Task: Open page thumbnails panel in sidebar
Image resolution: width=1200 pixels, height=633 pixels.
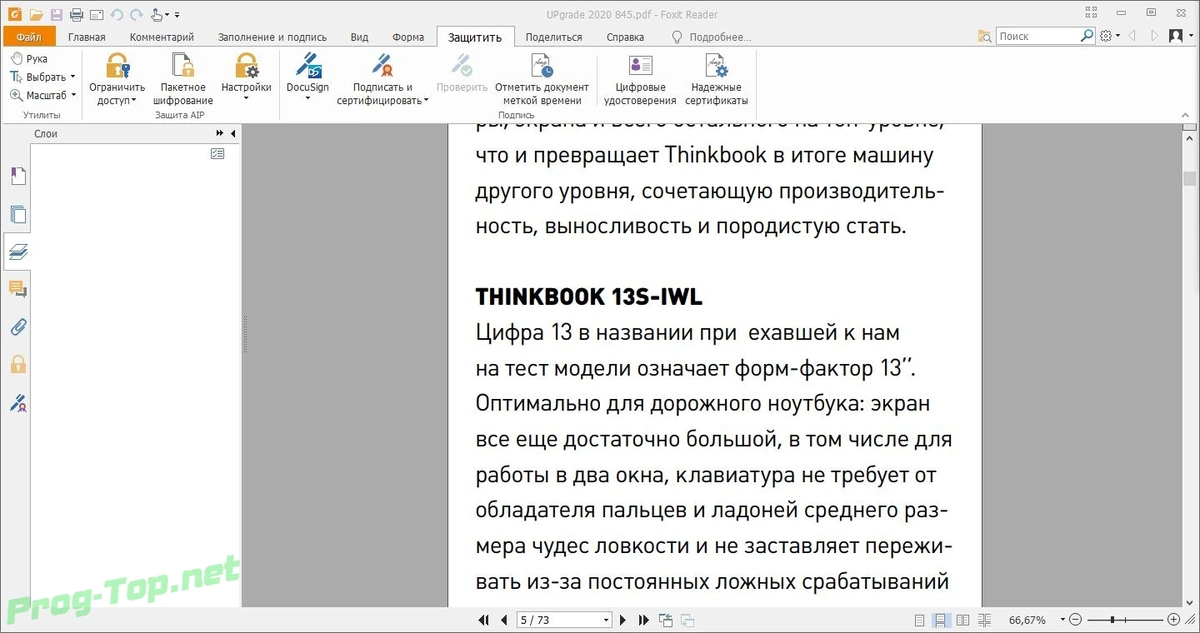Action: coord(18,214)
